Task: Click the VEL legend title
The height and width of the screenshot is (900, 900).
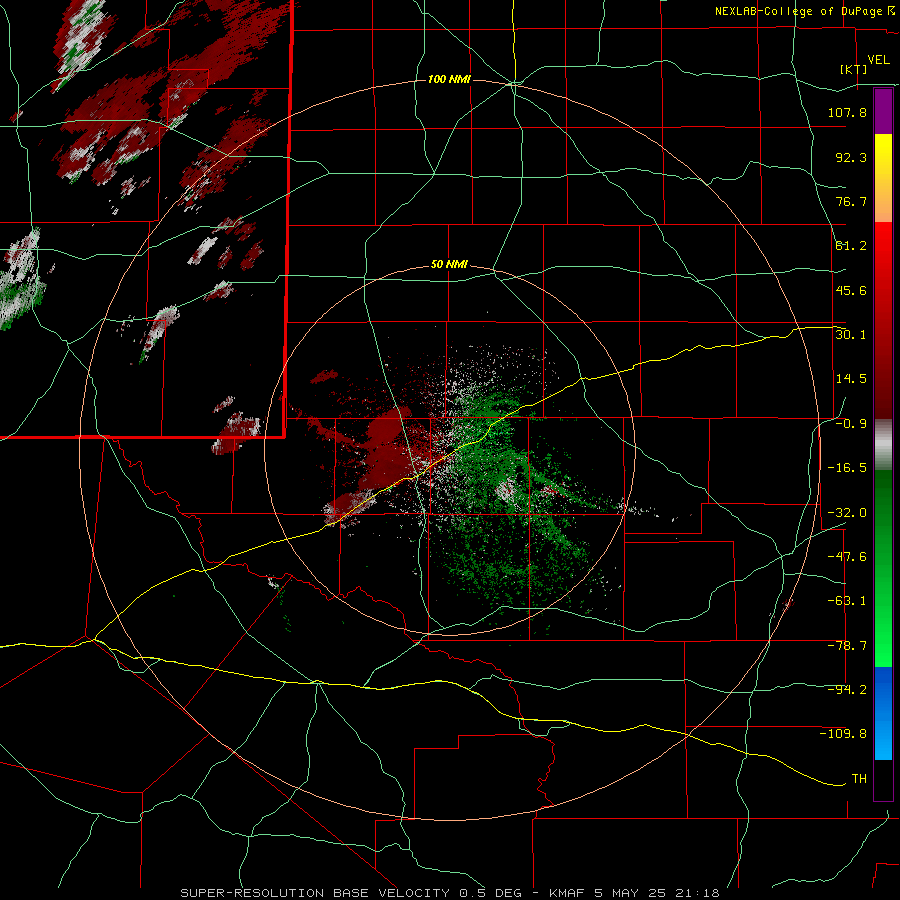Action: [878, 60]
